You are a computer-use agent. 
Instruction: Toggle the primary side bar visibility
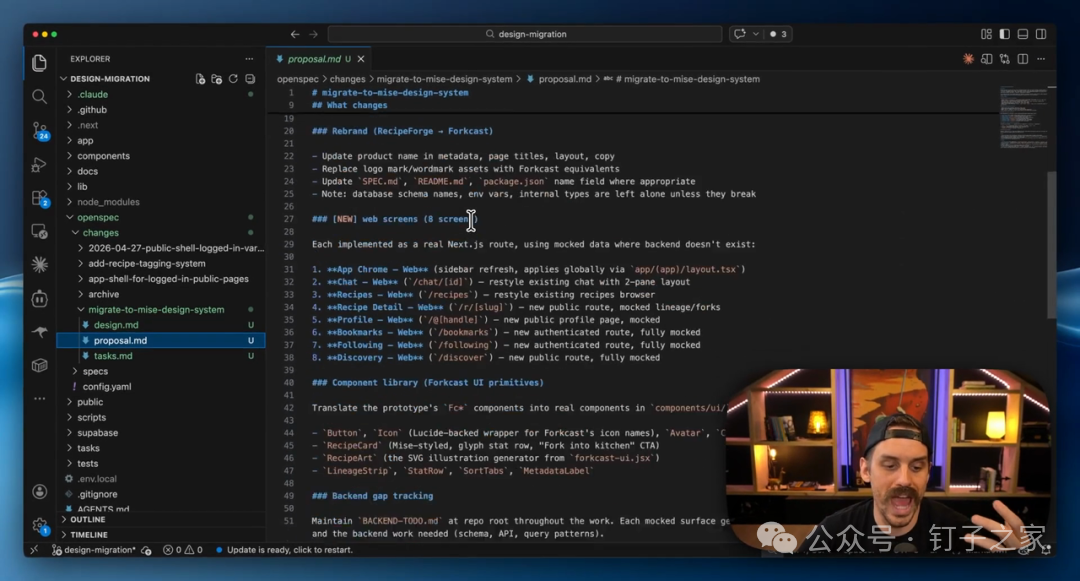coord(1005,34)
